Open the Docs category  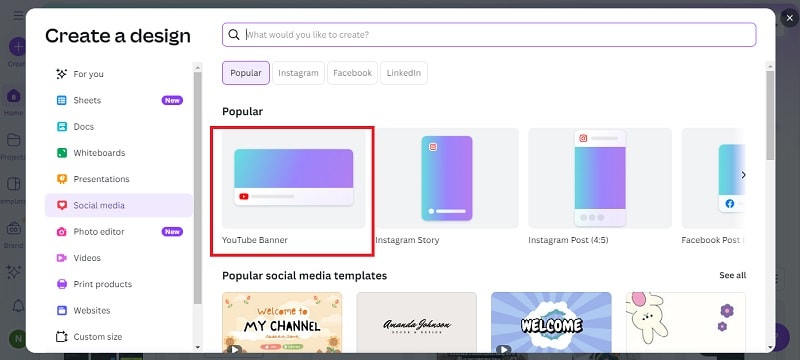click(118, 126)
